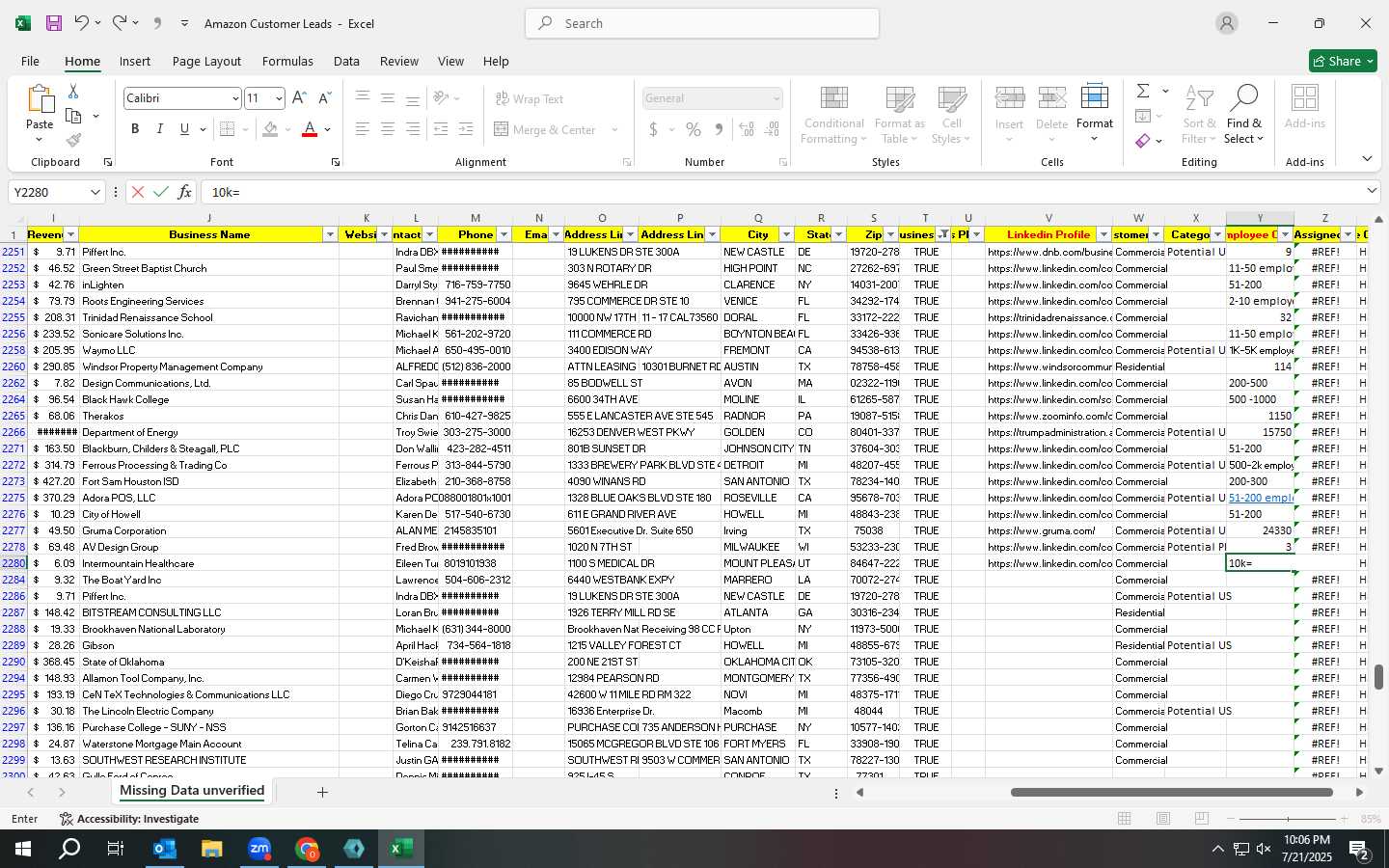Click the account profile avatar icon

[1227, 23]
